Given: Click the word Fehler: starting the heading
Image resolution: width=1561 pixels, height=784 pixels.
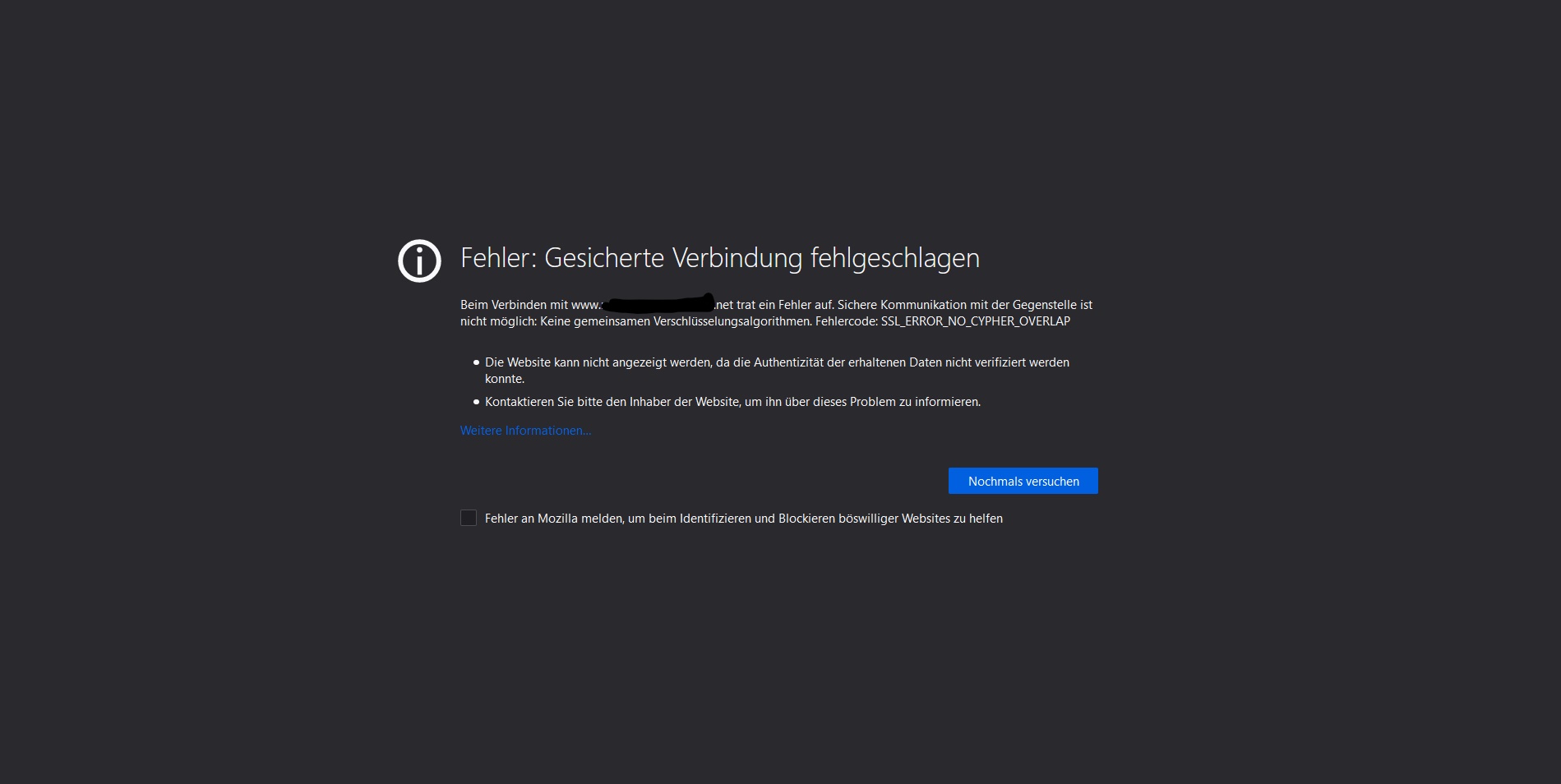Looking at the screenshot, I should [498, 258].
